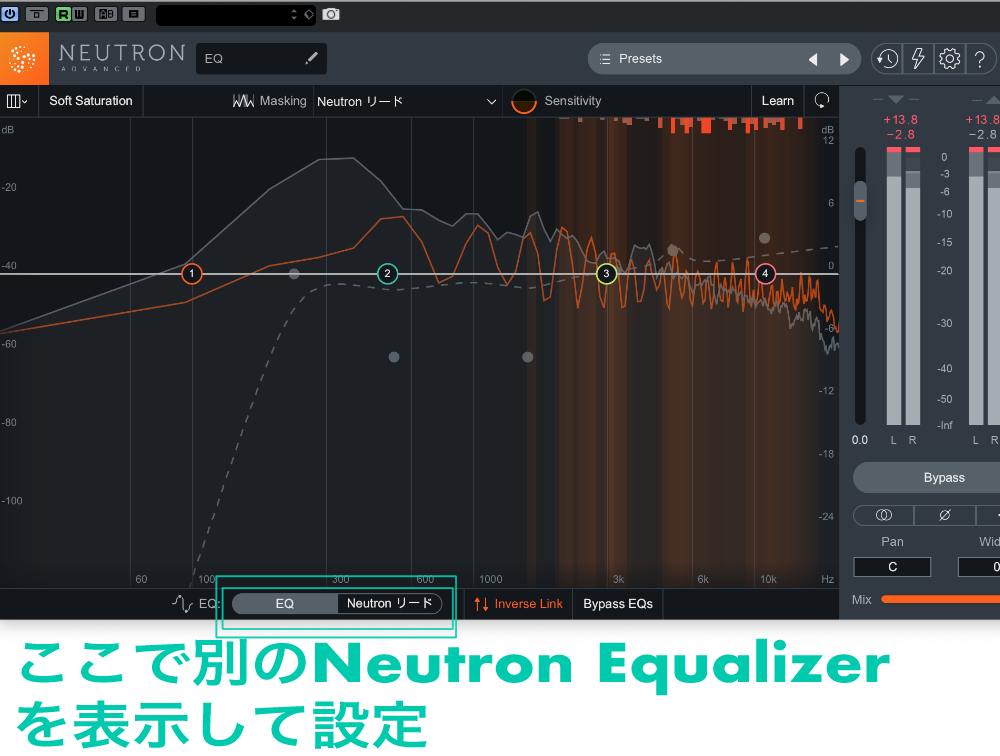
Task: Open the settings gear icon
Action: pyautogui.click(x=949, y=59)
